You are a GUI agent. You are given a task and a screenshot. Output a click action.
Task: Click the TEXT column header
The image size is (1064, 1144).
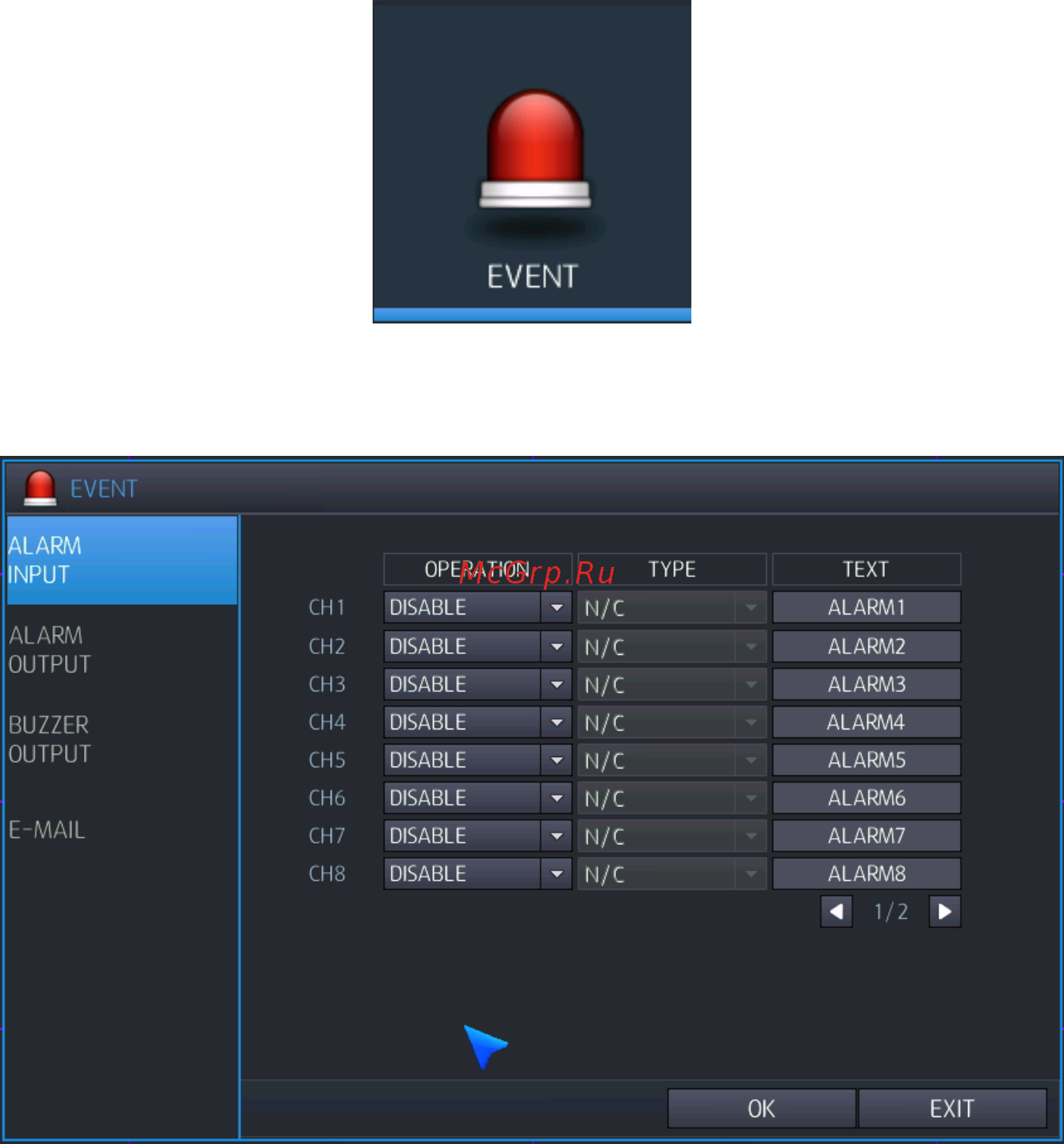tap(867, 569)
